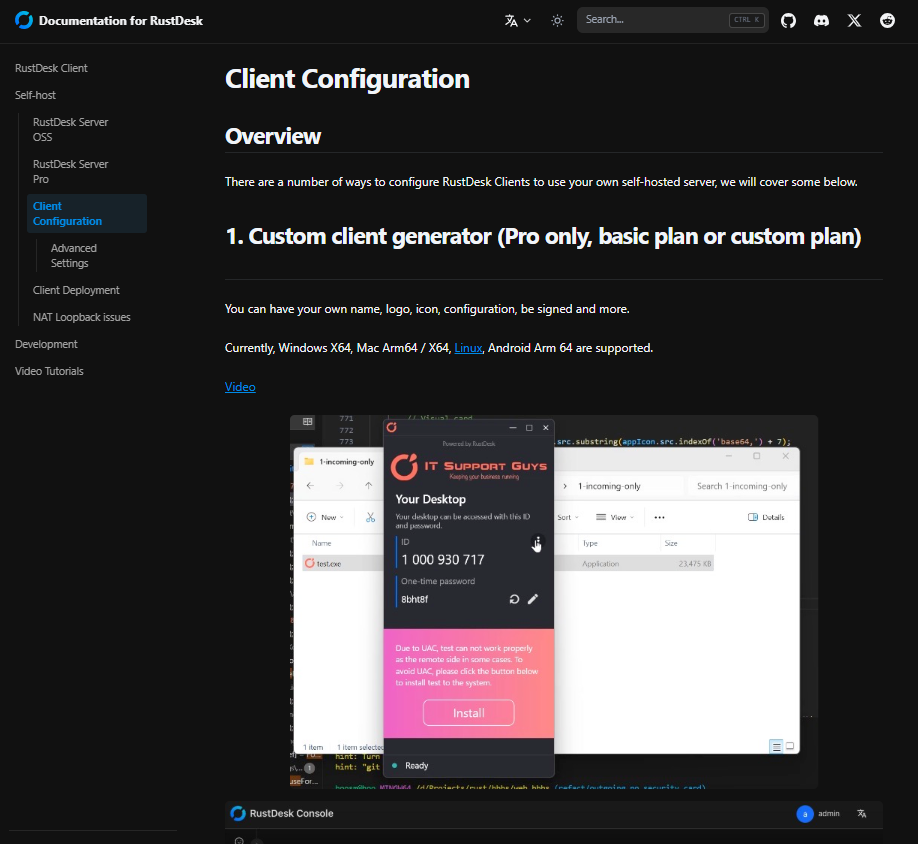Open the View dropdown in Explorer

click(615, 517)
